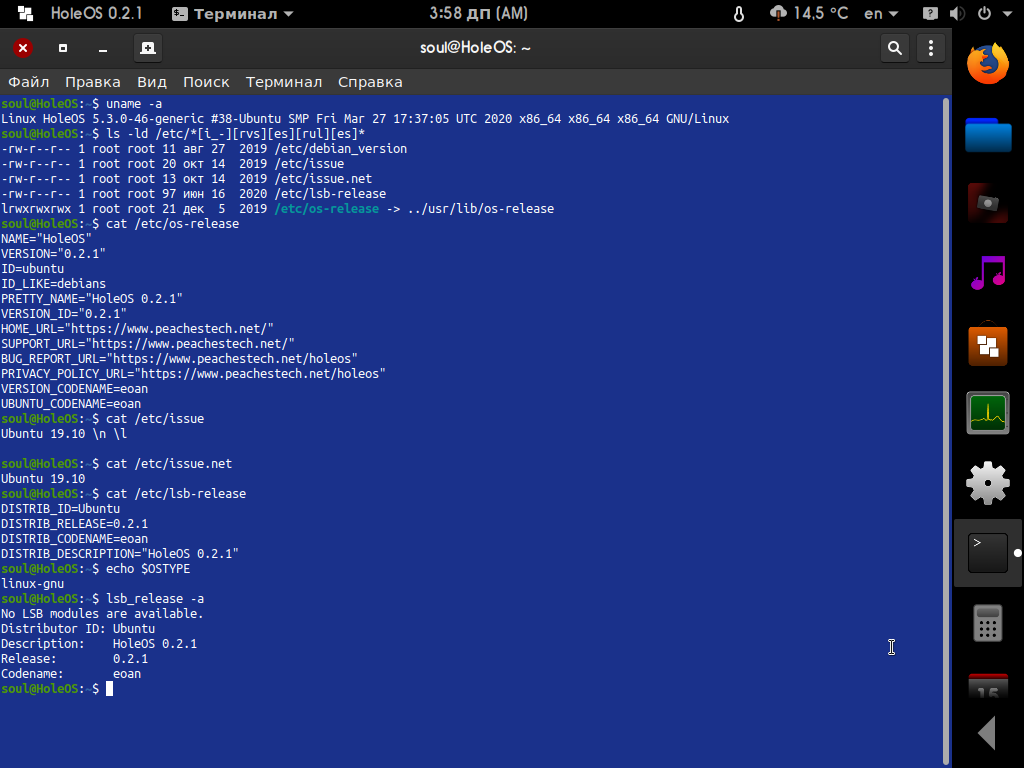Open the terminal three-dot options menu

[x=931, y=48]
